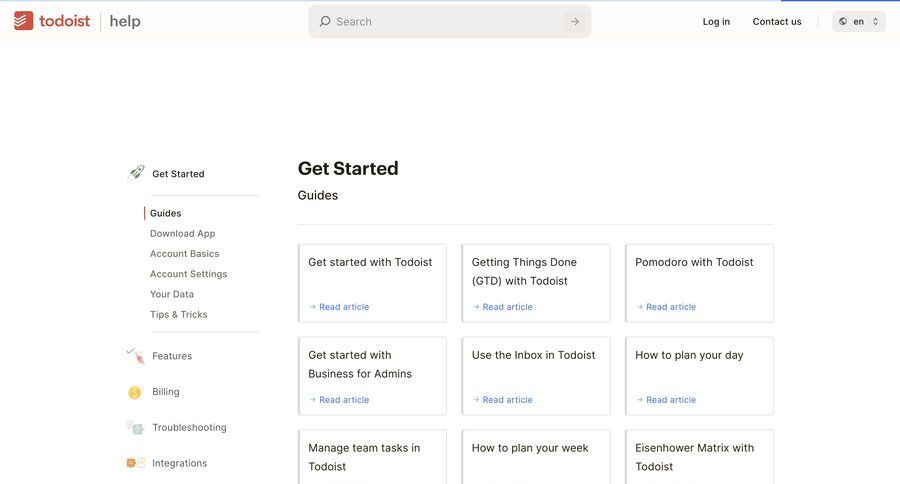
Task: Read article for Use the Inbox card
Action: 502,400
